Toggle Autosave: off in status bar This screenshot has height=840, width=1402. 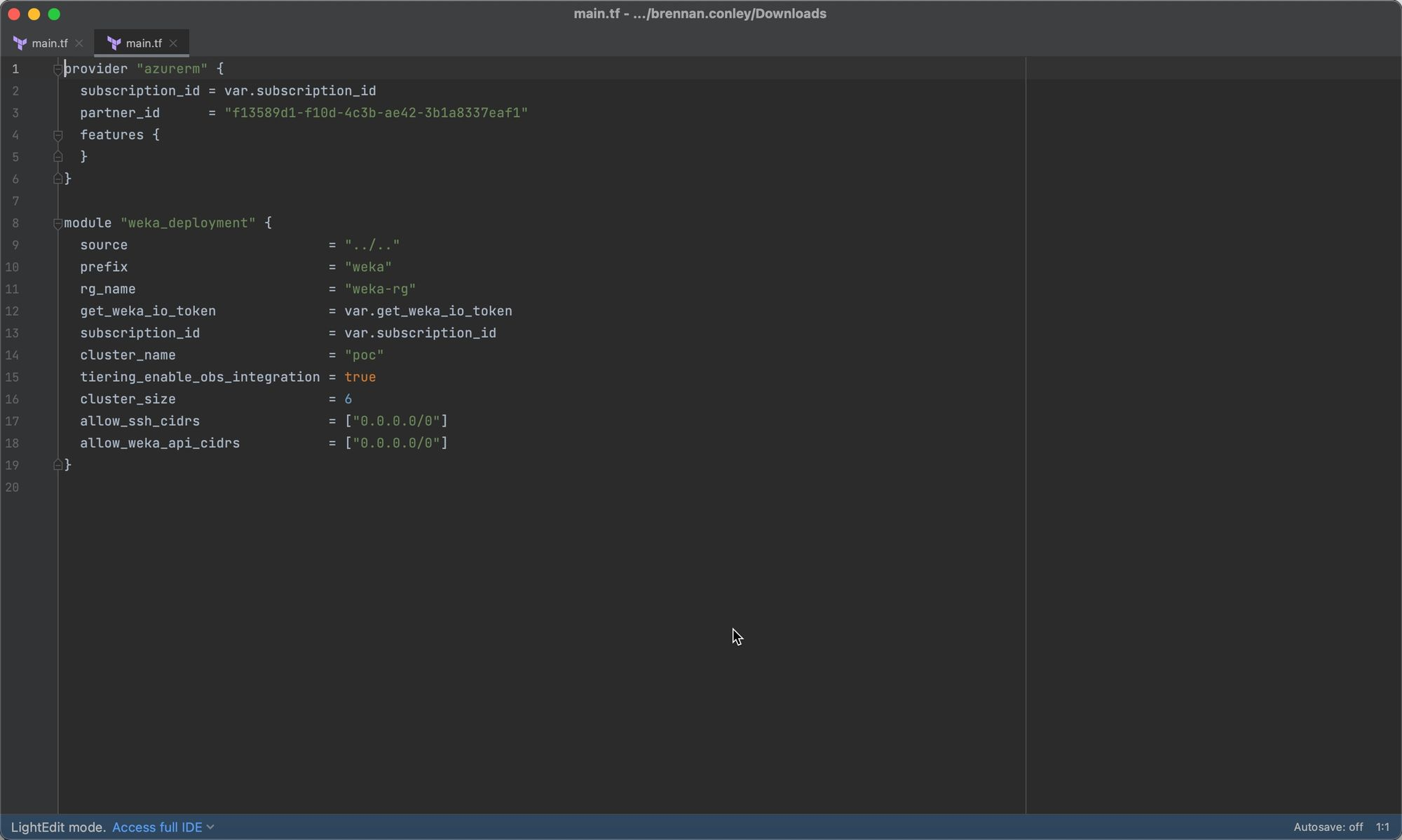tap(1328, 827)
